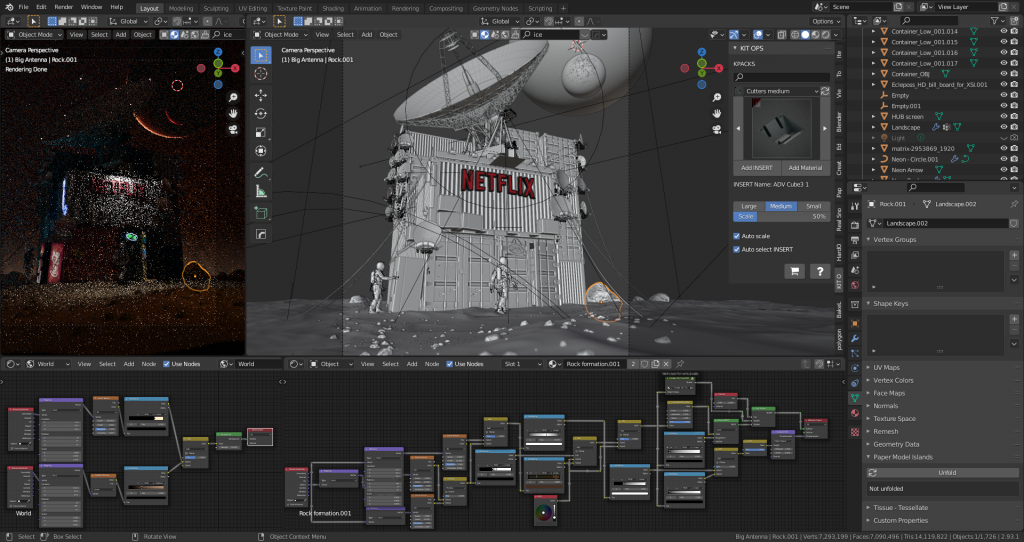Image resolution: width=1024 pixels, height=542 pixels.
Task: Toggle render visibility of Empty.001
Action: point(1014,106)
